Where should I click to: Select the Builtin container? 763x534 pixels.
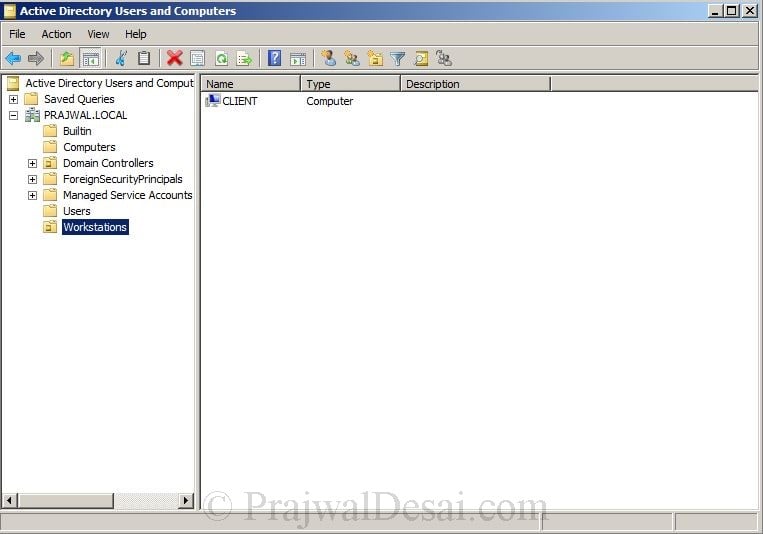[77, 131]
